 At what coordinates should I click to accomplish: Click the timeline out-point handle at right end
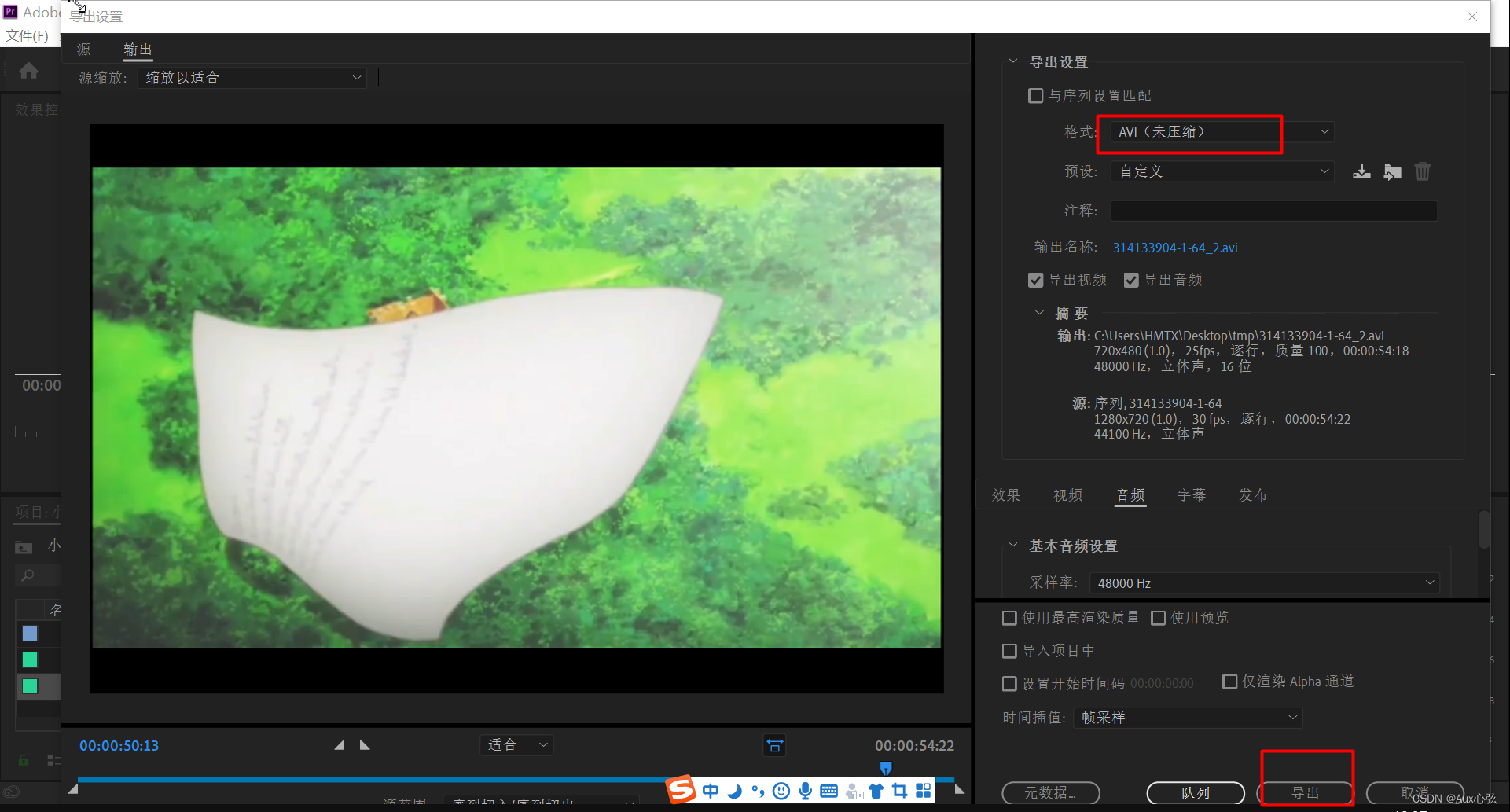959,788
